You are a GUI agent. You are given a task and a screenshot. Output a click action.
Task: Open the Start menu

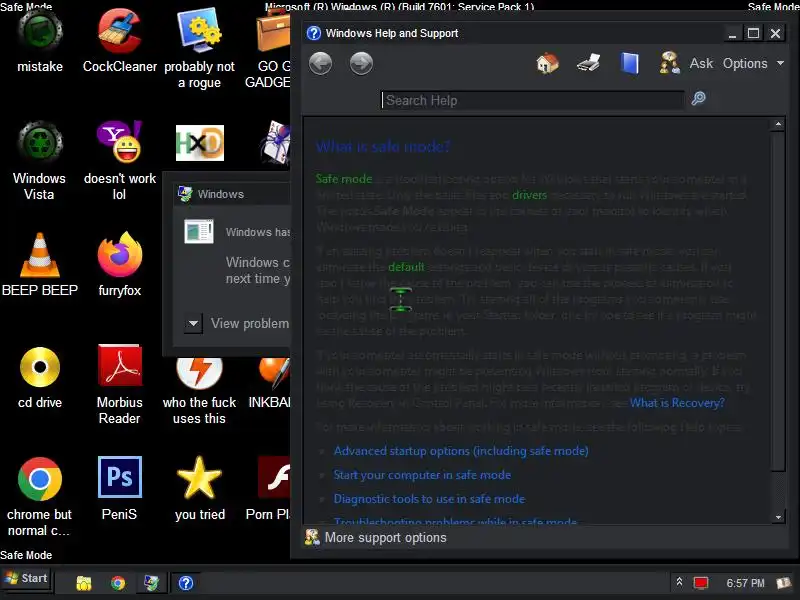(27, 578)
